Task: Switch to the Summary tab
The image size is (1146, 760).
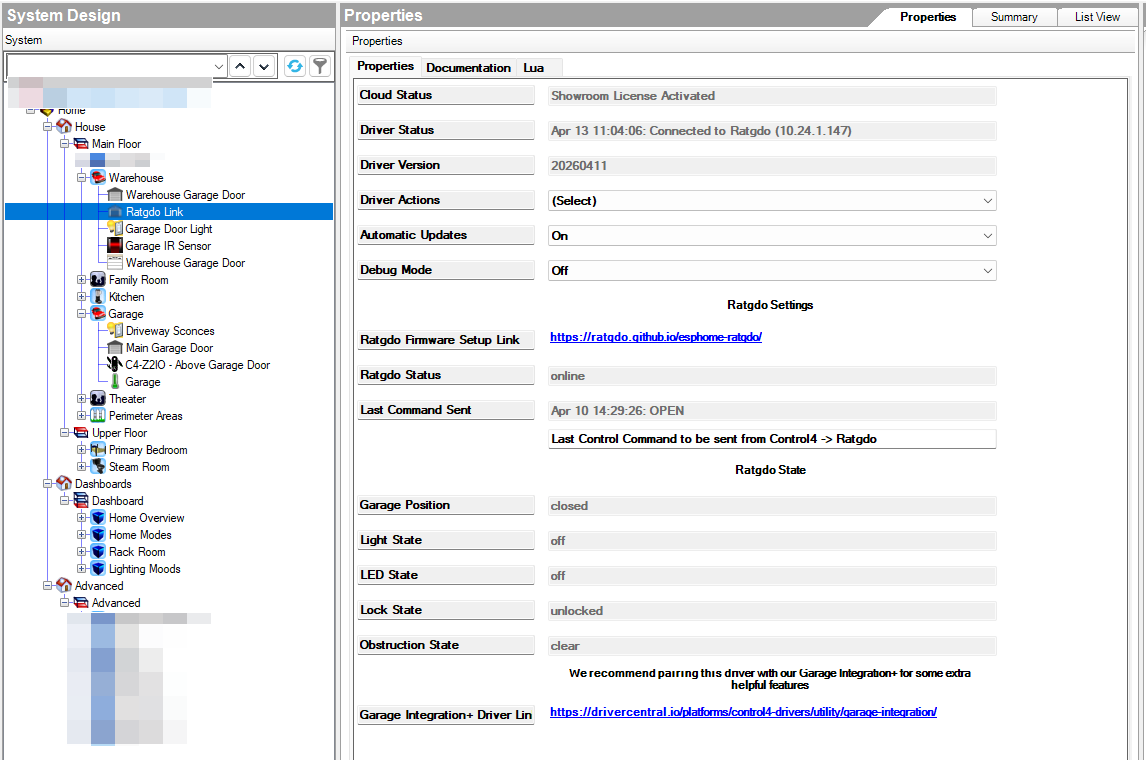Action: coord(1014,17)
